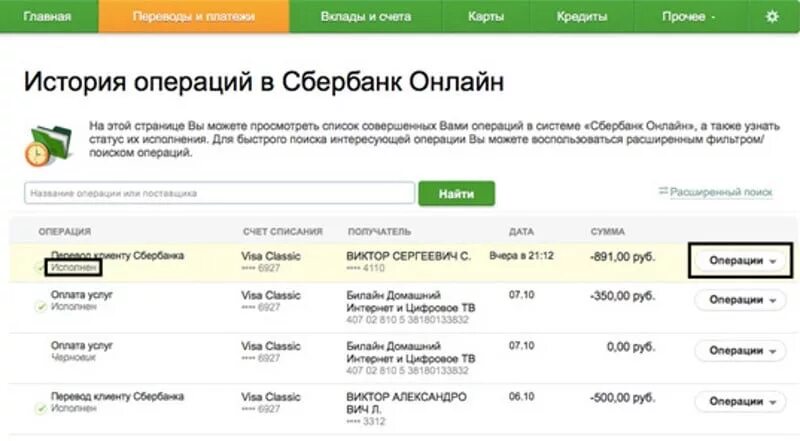The image size is (800, 441).
Task: Open Перевод клиенту Сбербанка dated 06.10
Action: 117,396
